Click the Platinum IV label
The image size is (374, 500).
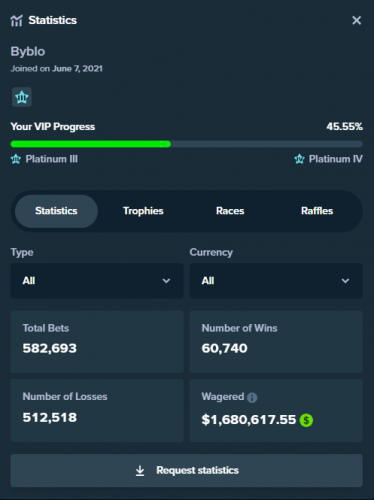[x=336, y=159]
